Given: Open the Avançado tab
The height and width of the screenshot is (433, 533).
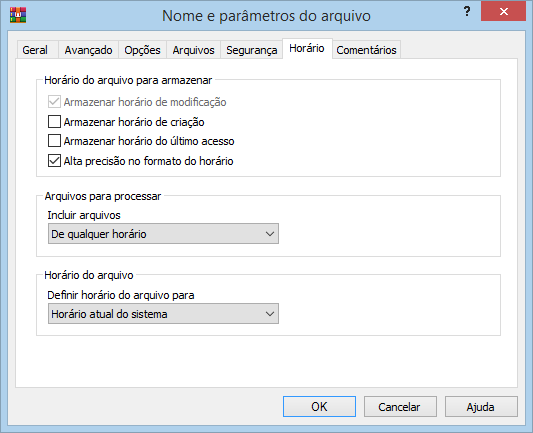Looking at the screenshot, I should tap(88, 50).
